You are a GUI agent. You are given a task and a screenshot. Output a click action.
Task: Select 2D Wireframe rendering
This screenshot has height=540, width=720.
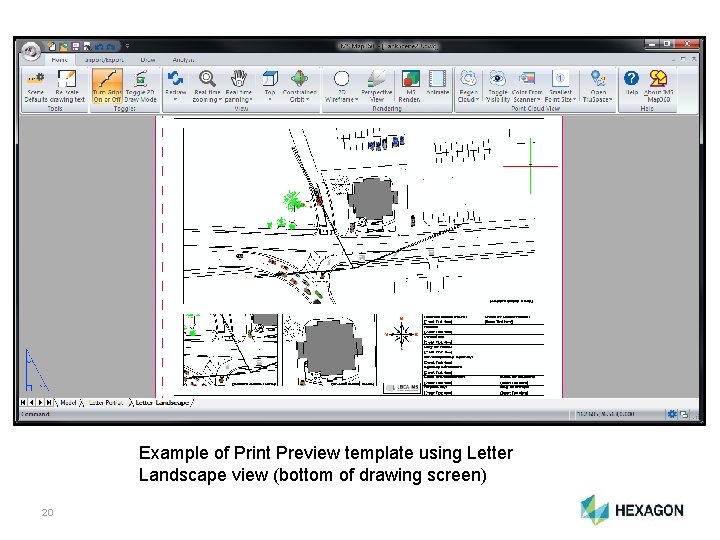pos(341,86)
